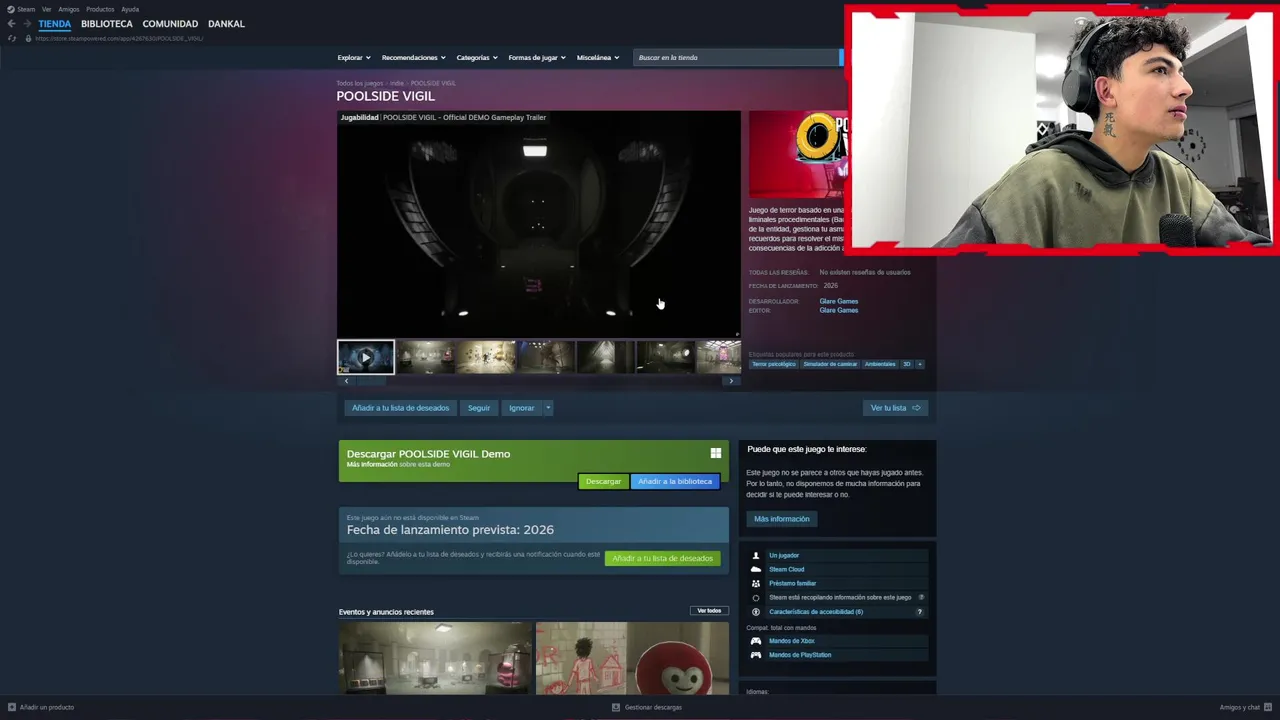The height and width of the screenshot is (720, 1280).
Task: Click the plus icon for Añadir un producto
Action: coord(12,707)
